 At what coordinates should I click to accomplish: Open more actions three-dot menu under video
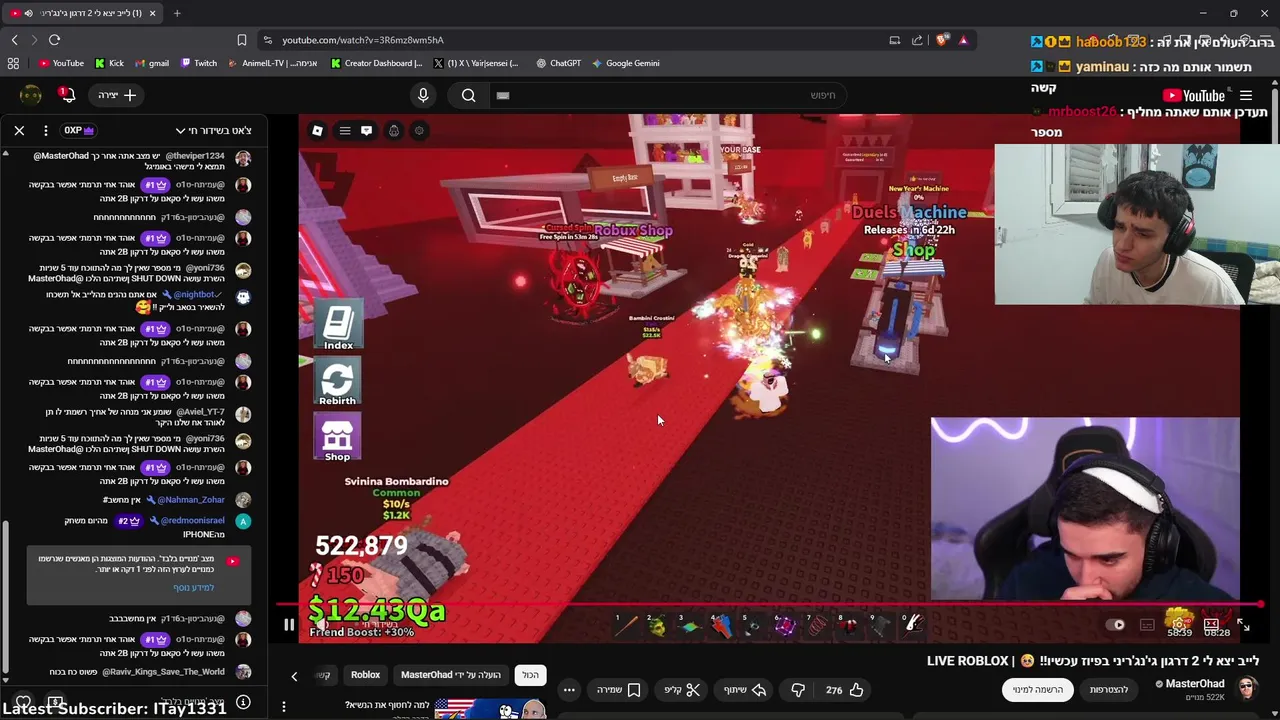coord(569,690)
